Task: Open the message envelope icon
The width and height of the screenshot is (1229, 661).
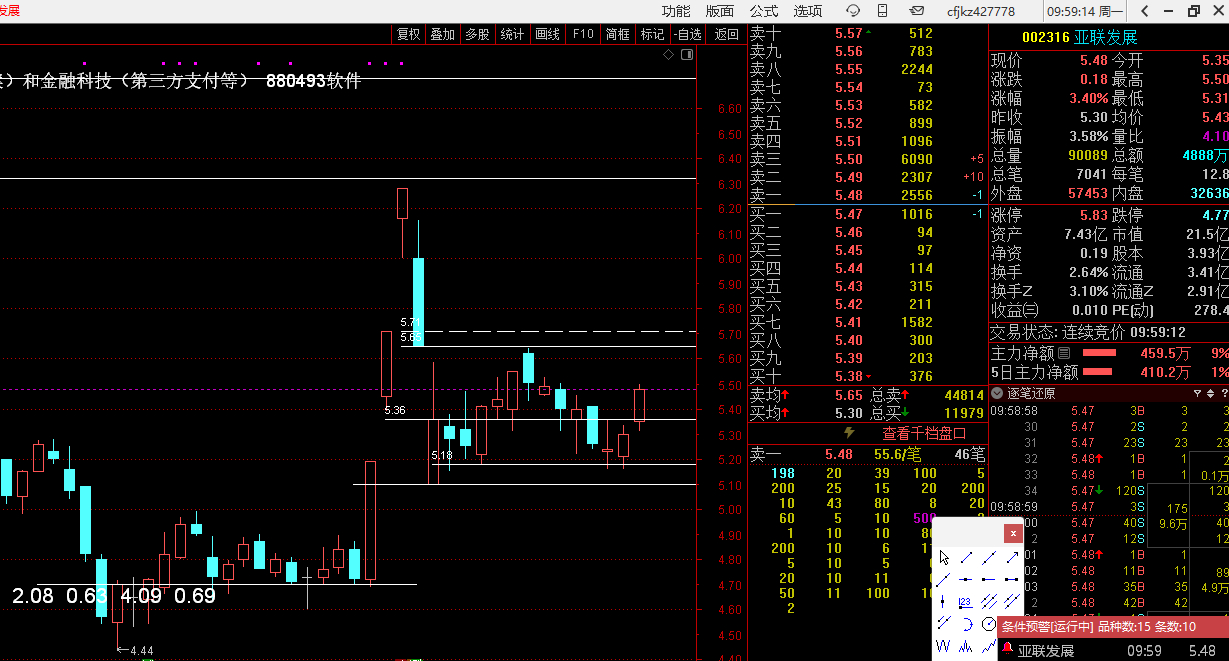Action: pyautogui.click(x=916, y=11)
